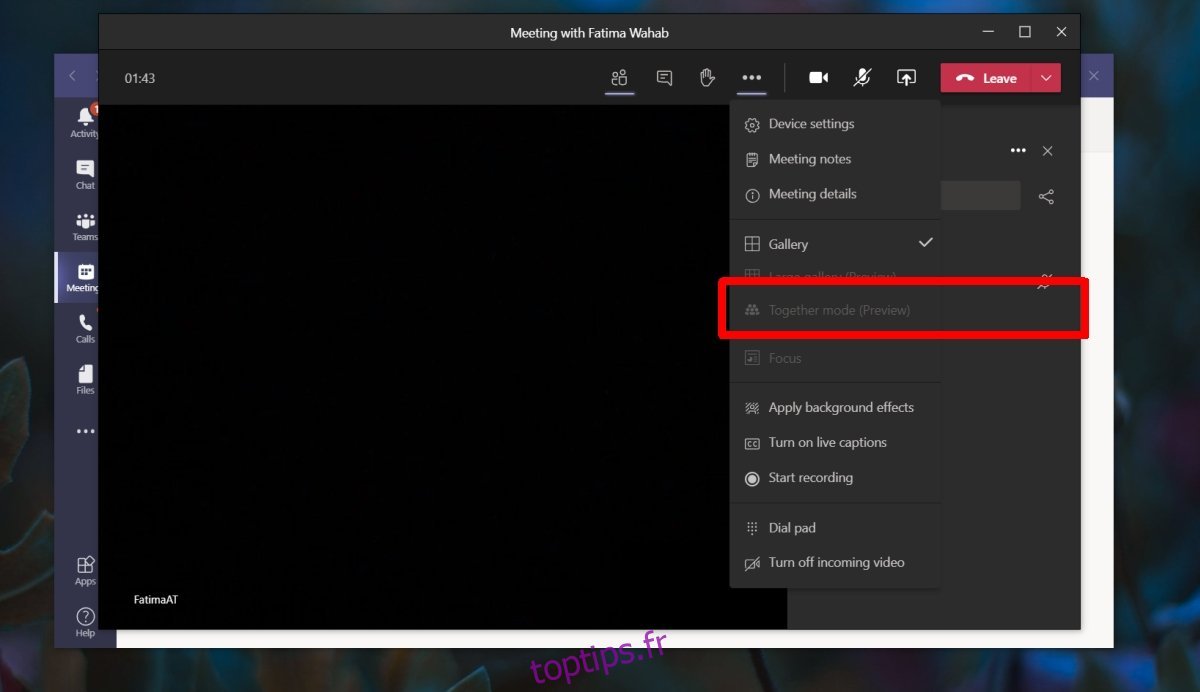Expand more apps in the left sidebar
Viewport: 1200px width, 692px height.
point(85,432)
